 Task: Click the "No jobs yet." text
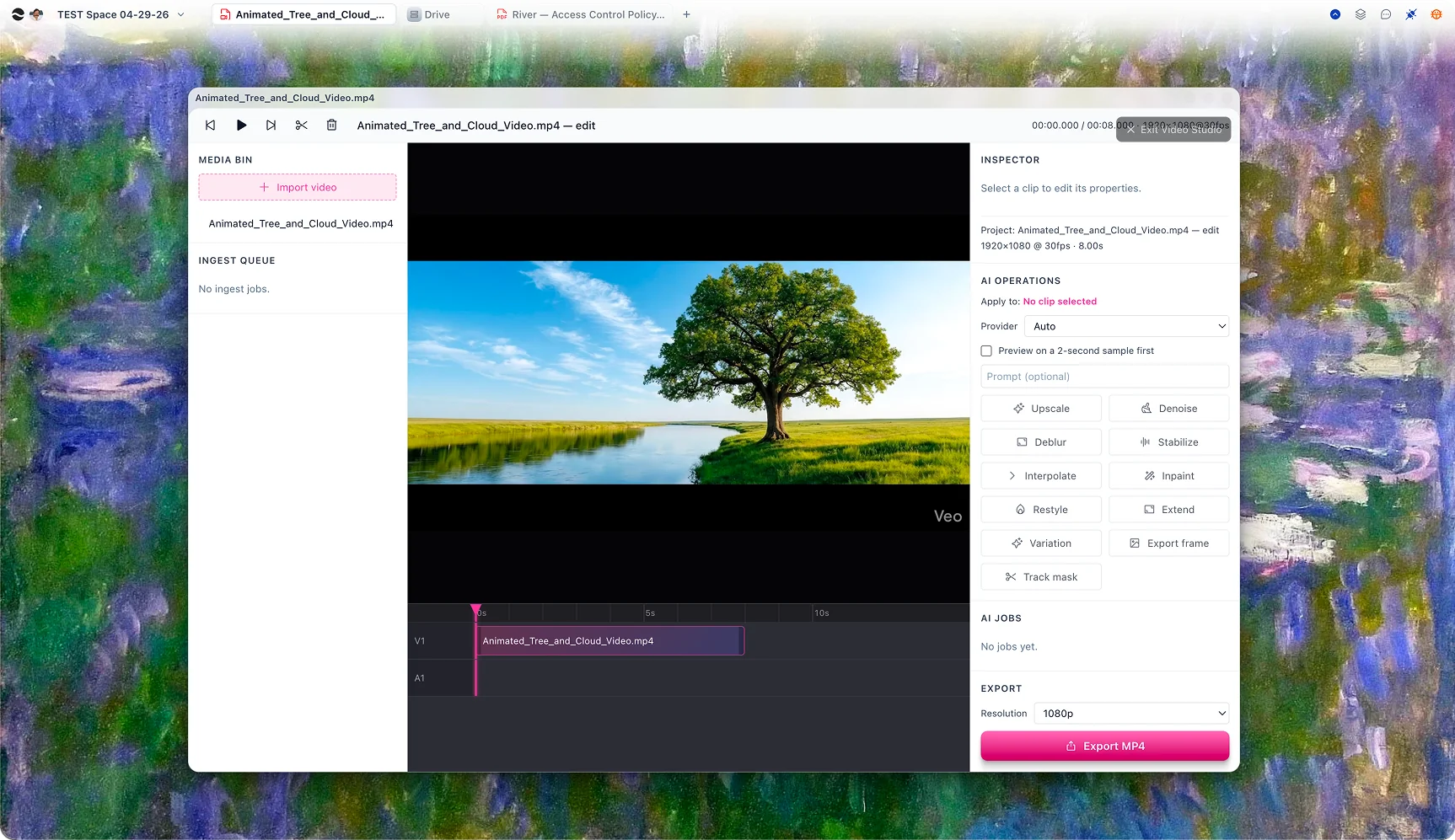pos(1009,647)
